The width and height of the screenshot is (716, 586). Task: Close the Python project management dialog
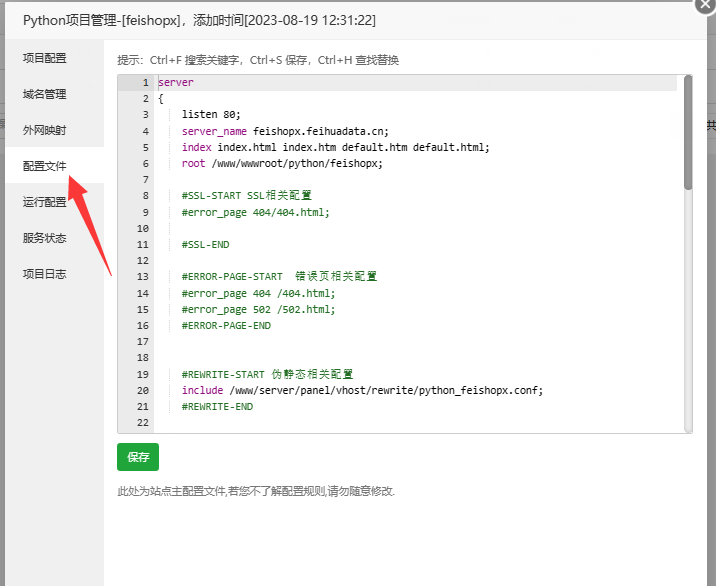click(706, 5)
